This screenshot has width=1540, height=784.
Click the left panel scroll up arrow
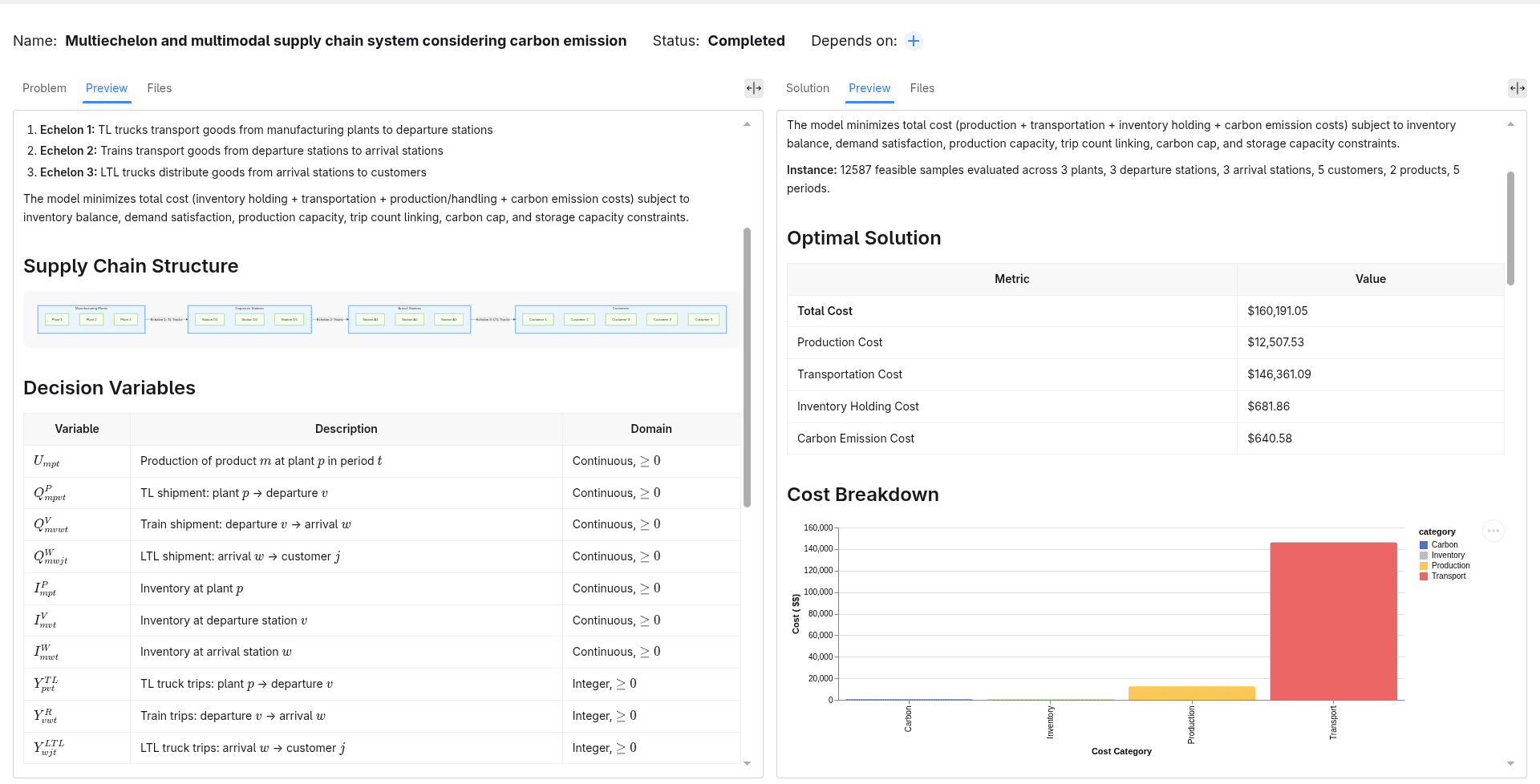[x=747, y=124]
